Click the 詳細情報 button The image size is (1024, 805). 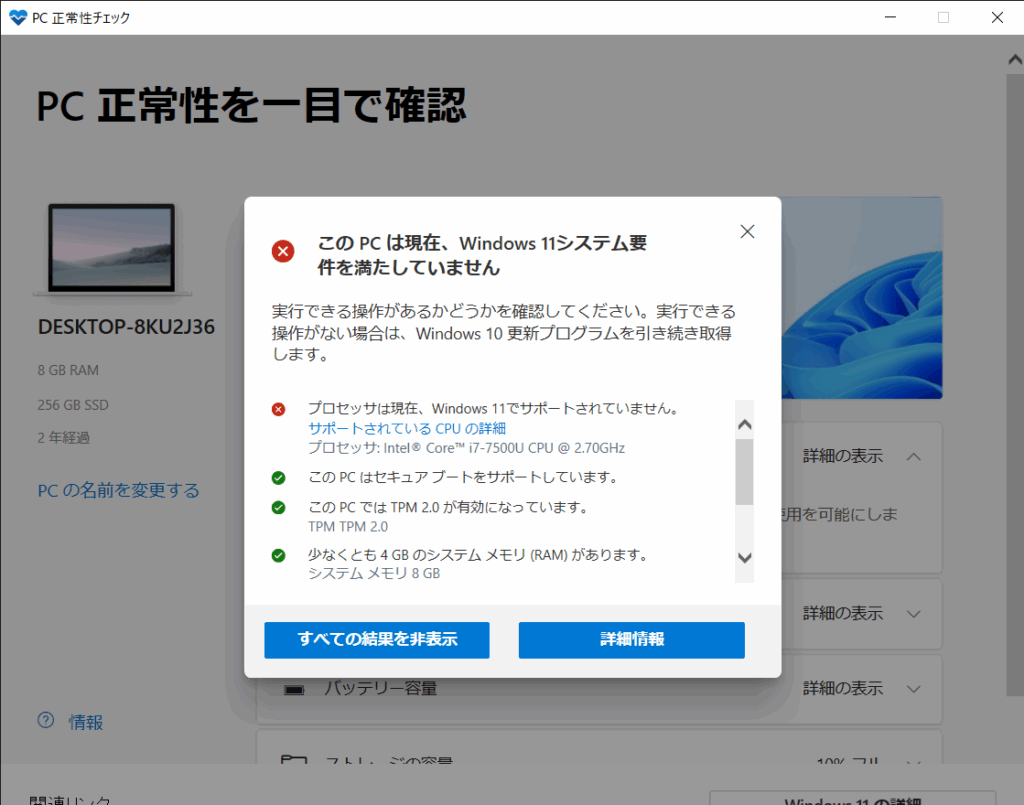point(632,640)
